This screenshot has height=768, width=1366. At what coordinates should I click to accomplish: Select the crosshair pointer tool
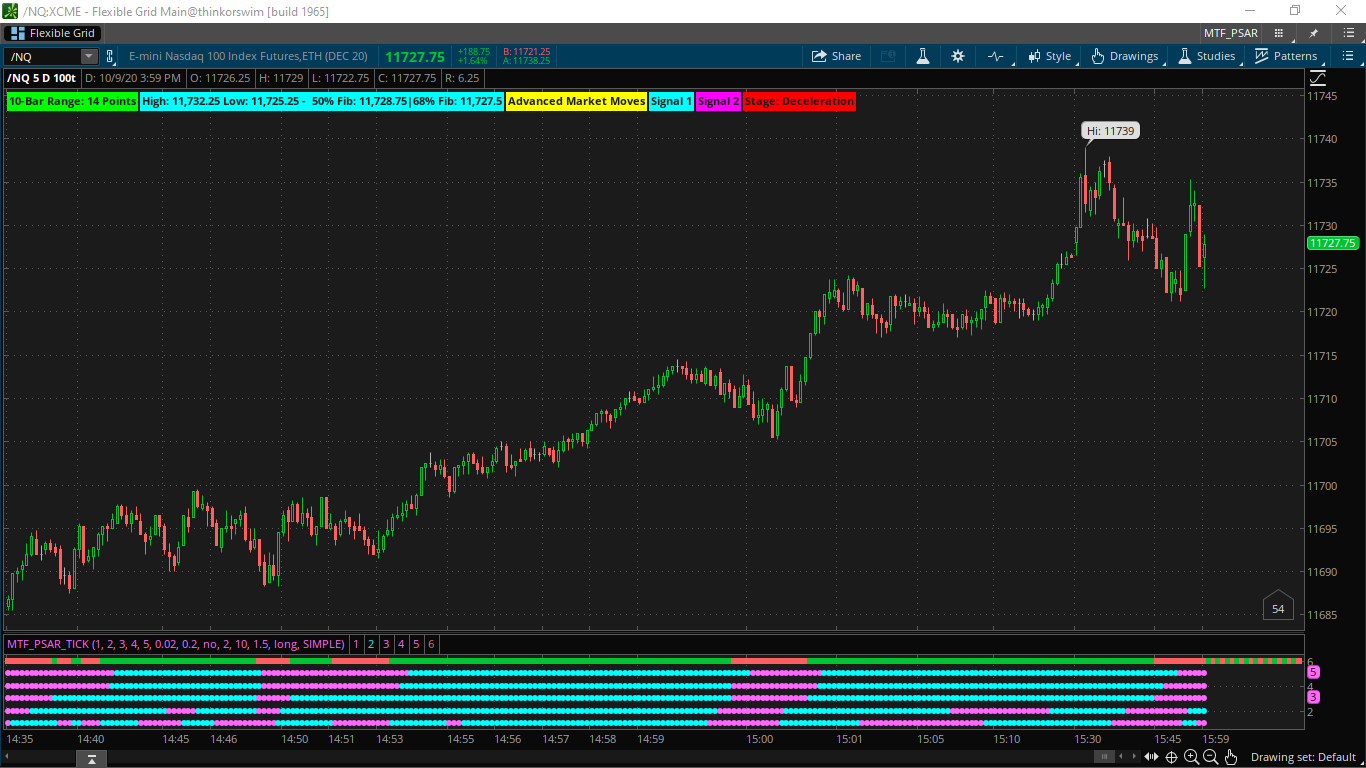pyautogui.click(x=1172, y=757)
